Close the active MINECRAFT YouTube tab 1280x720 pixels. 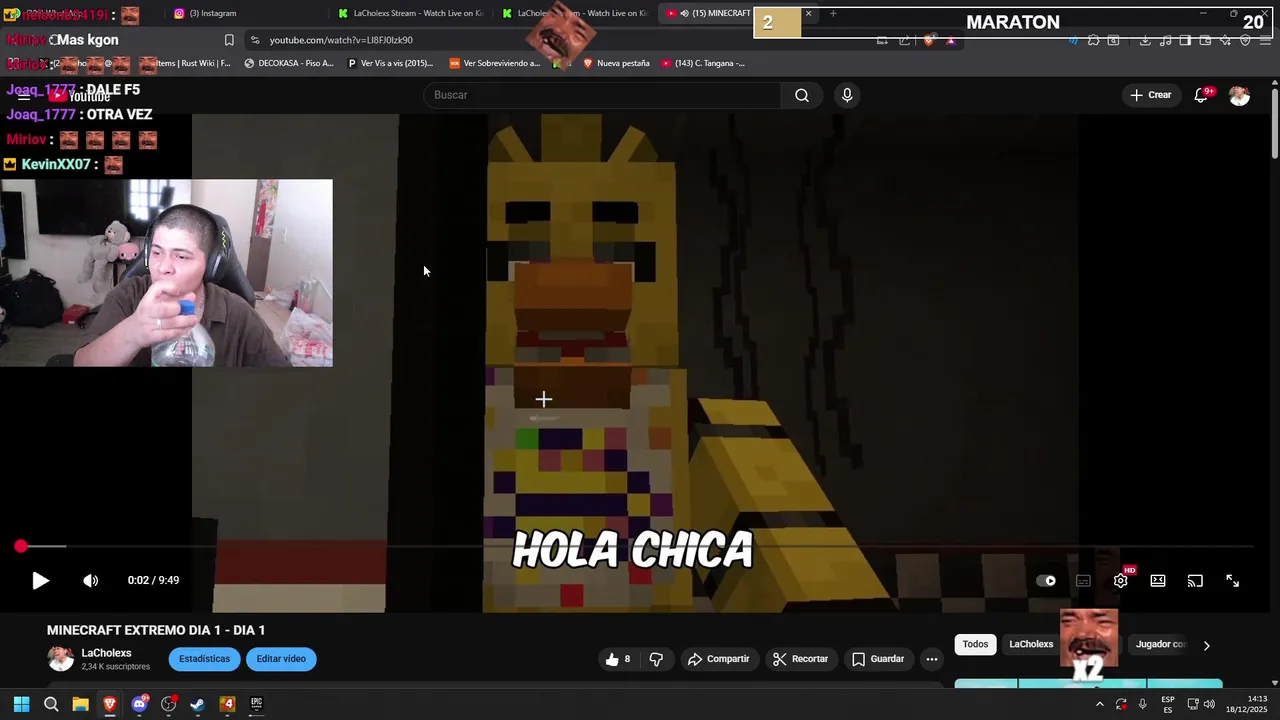point(808,13)
